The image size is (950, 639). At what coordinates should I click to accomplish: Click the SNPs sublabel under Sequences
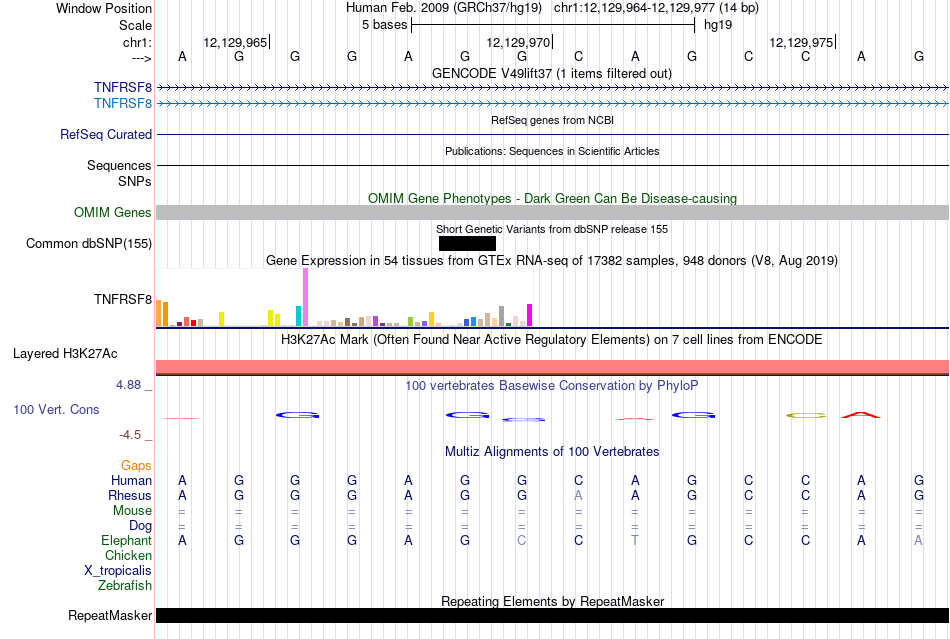(x=135, y=181)
